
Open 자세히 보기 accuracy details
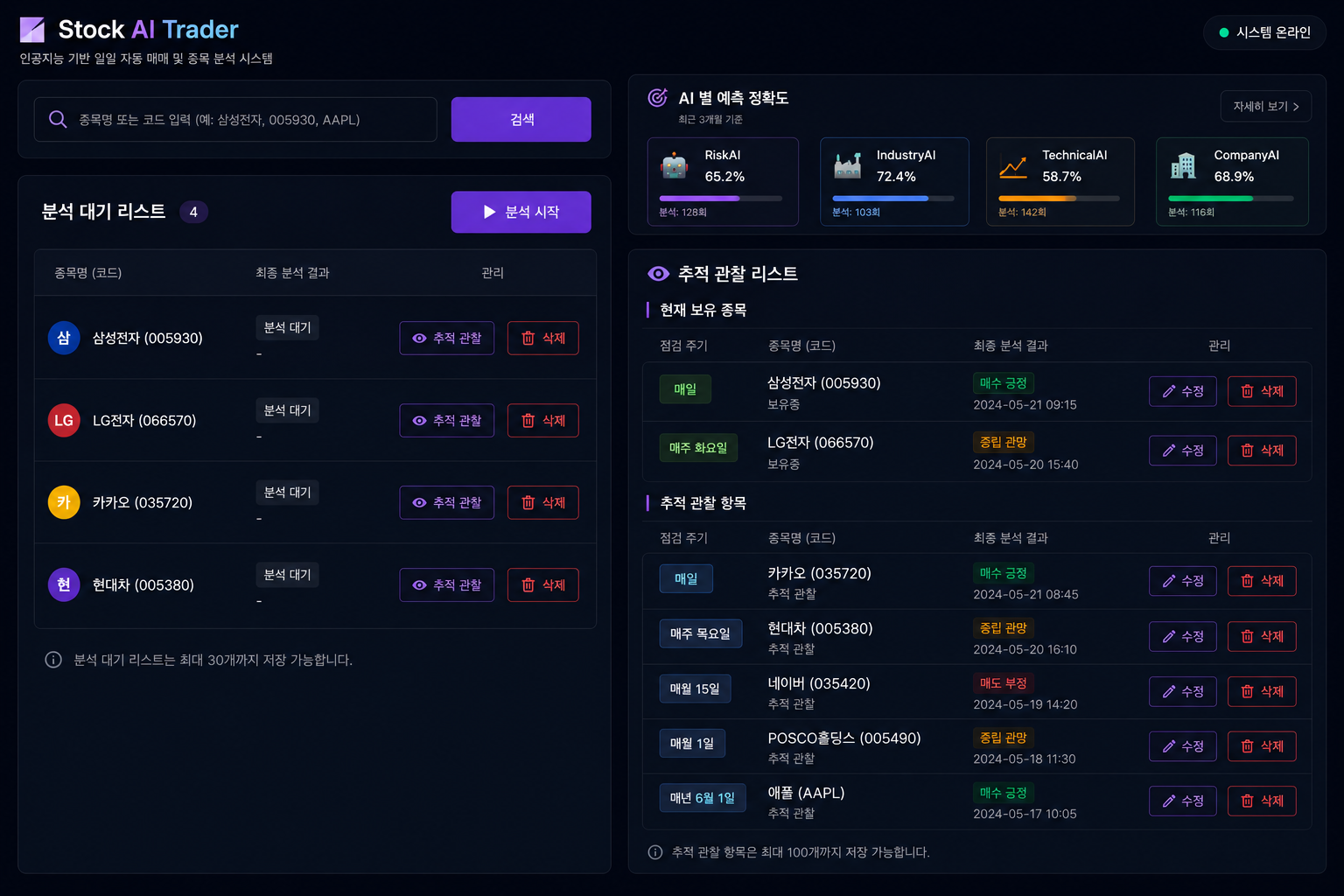pyautogui.click(x=1266, y=106)
